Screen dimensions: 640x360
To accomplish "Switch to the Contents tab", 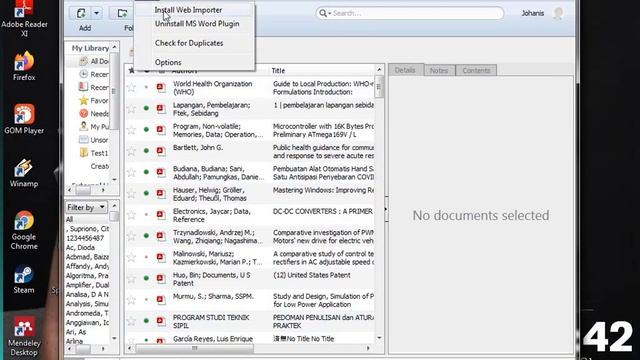I will point(476,71).
